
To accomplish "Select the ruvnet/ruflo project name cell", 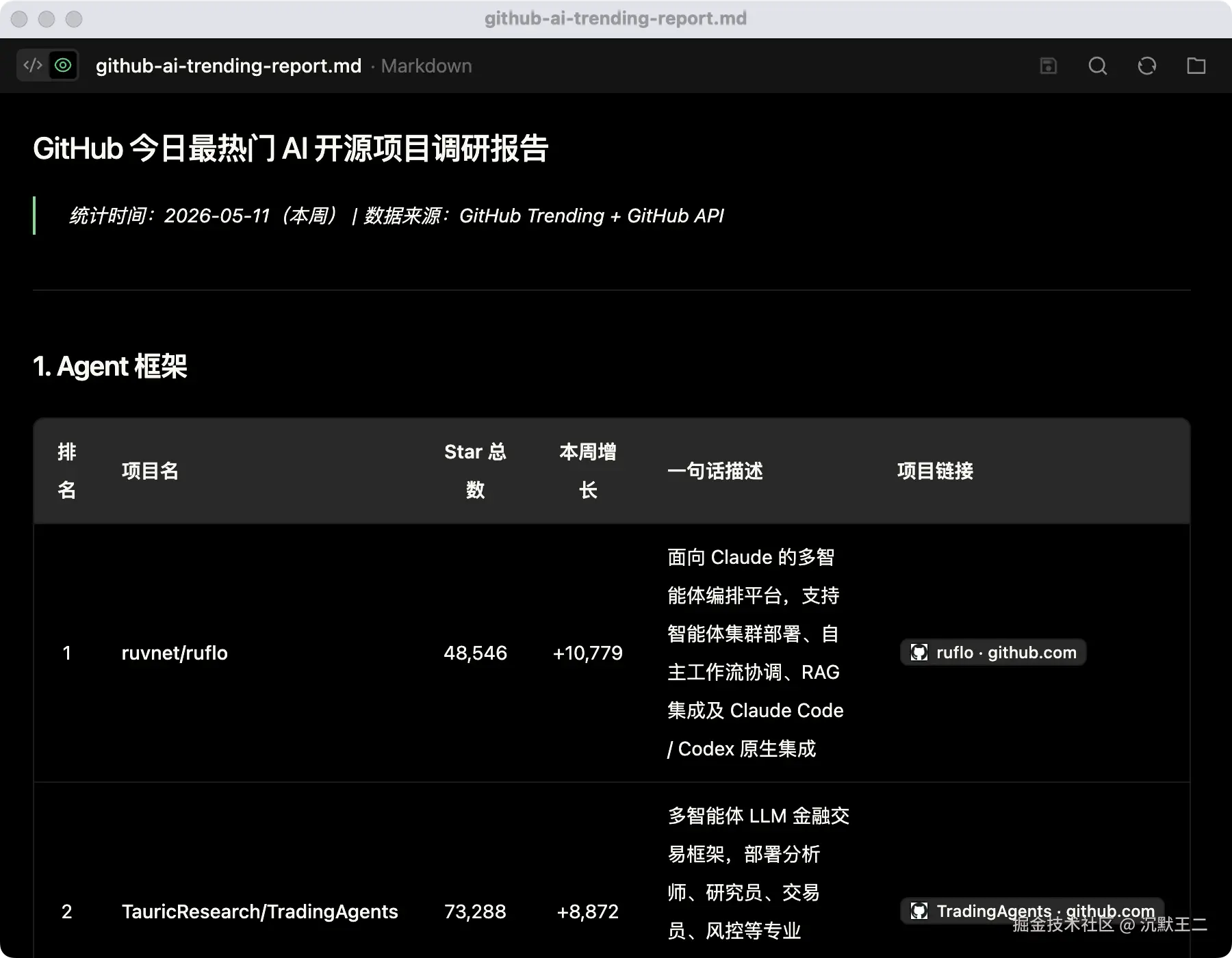I will [175, 653].
